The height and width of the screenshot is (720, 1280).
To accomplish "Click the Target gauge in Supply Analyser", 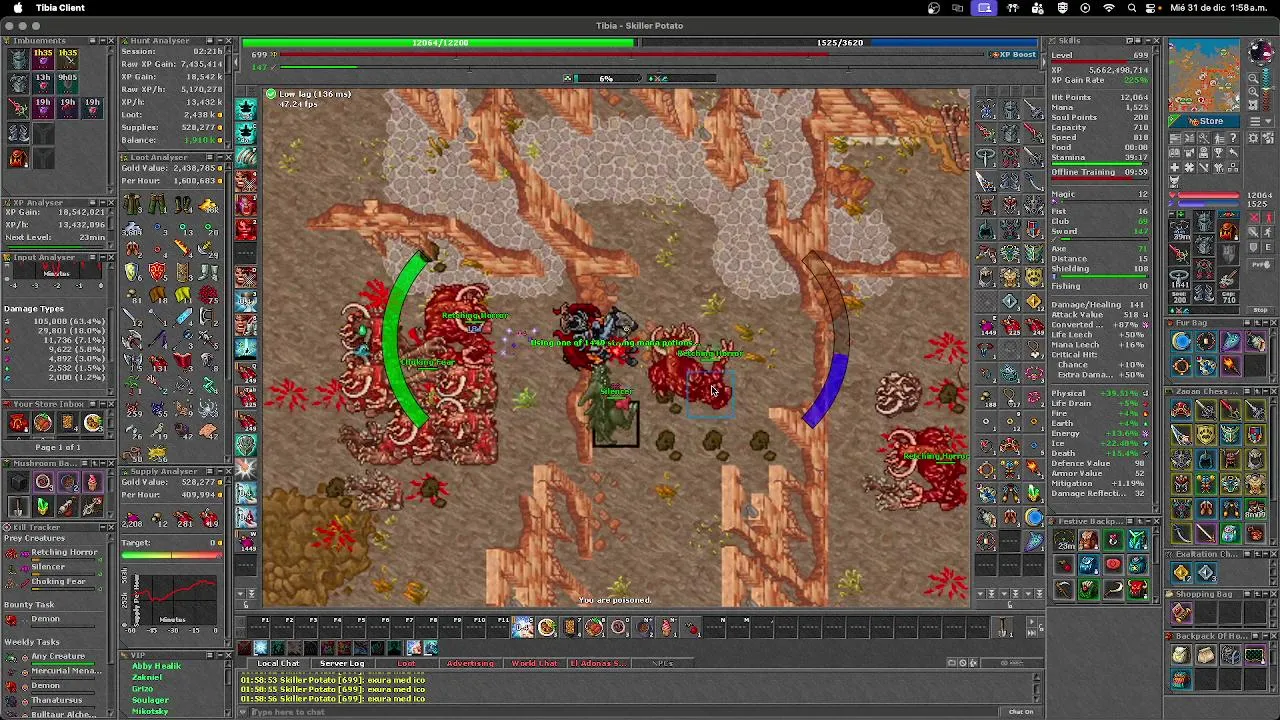I will (x=172, y=555).
